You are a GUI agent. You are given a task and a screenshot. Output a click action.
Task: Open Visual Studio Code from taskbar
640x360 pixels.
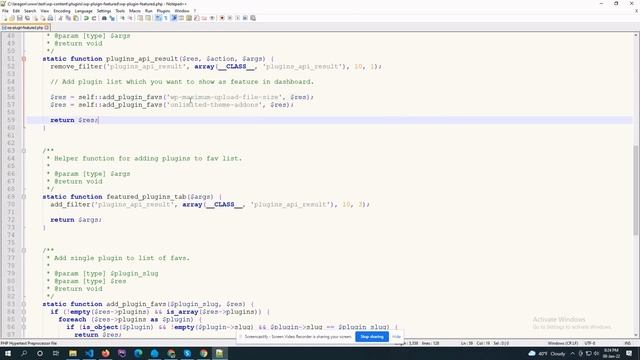(x=89, y=353)
